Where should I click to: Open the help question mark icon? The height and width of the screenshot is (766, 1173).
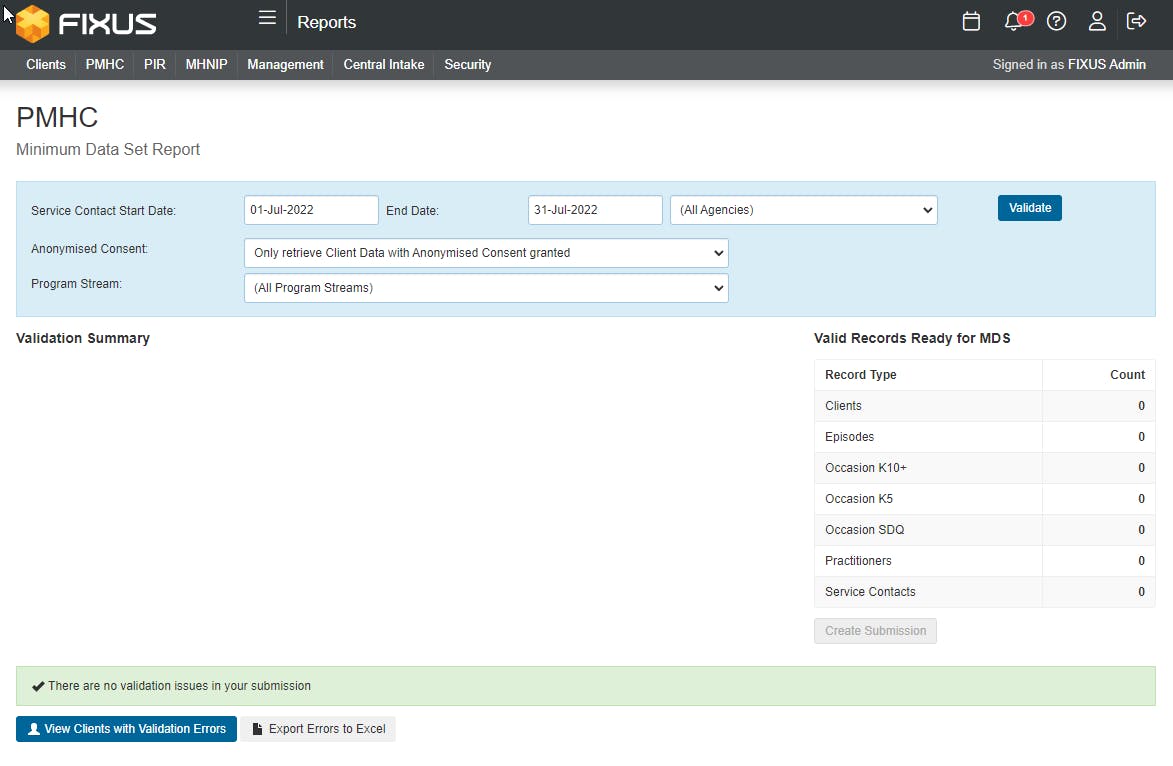[x=1056, y=22]
